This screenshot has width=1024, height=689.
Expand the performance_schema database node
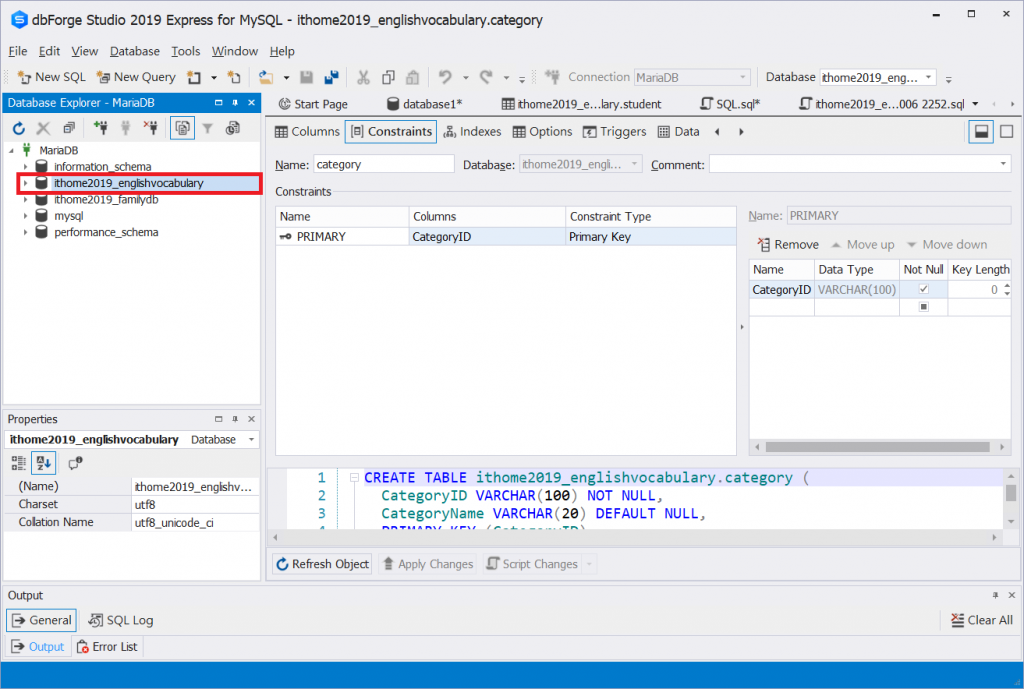pyautogui.click(x=25, y=232)
